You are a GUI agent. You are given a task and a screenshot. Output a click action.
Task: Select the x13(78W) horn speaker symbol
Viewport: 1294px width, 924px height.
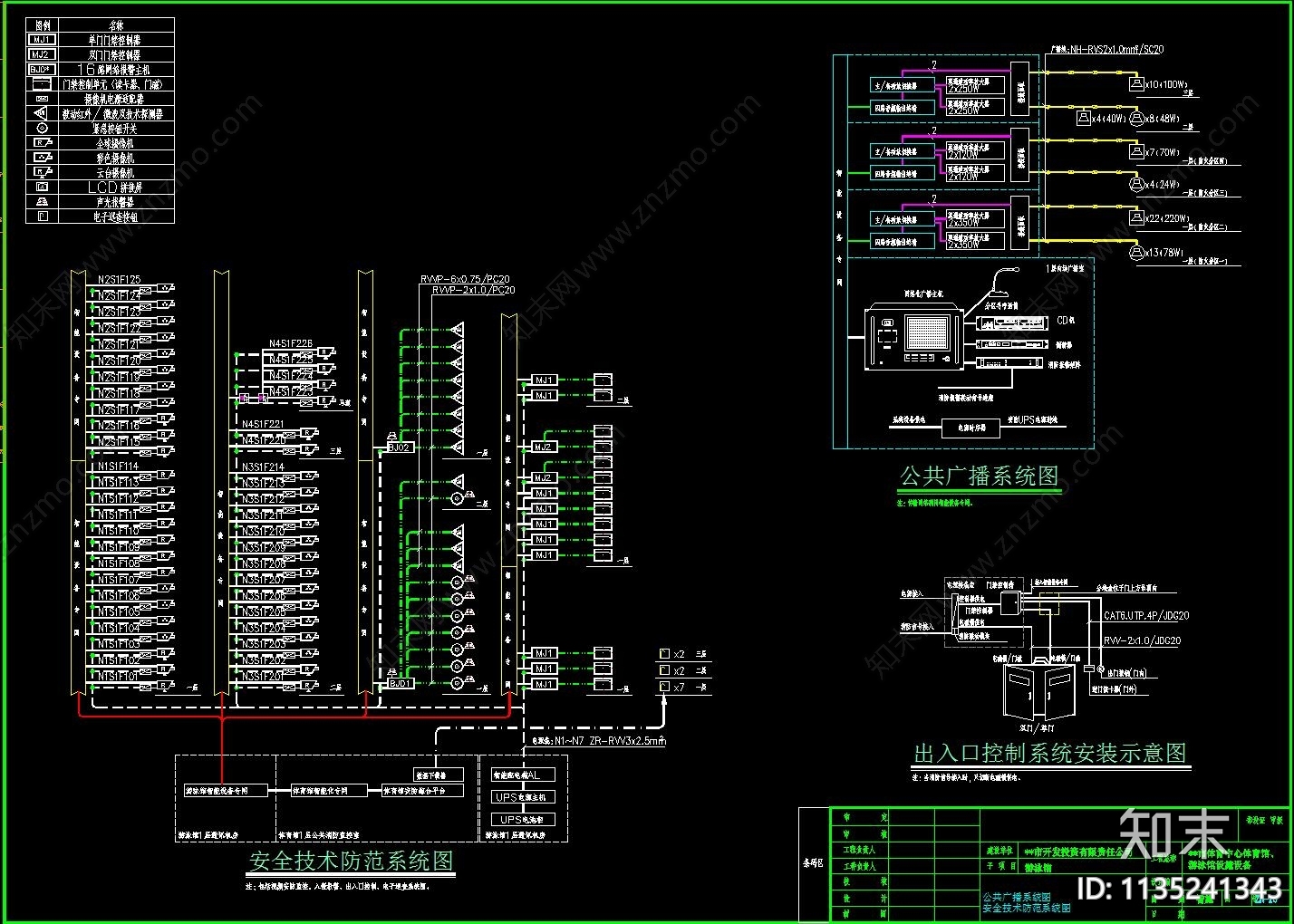click(1136, 253)
